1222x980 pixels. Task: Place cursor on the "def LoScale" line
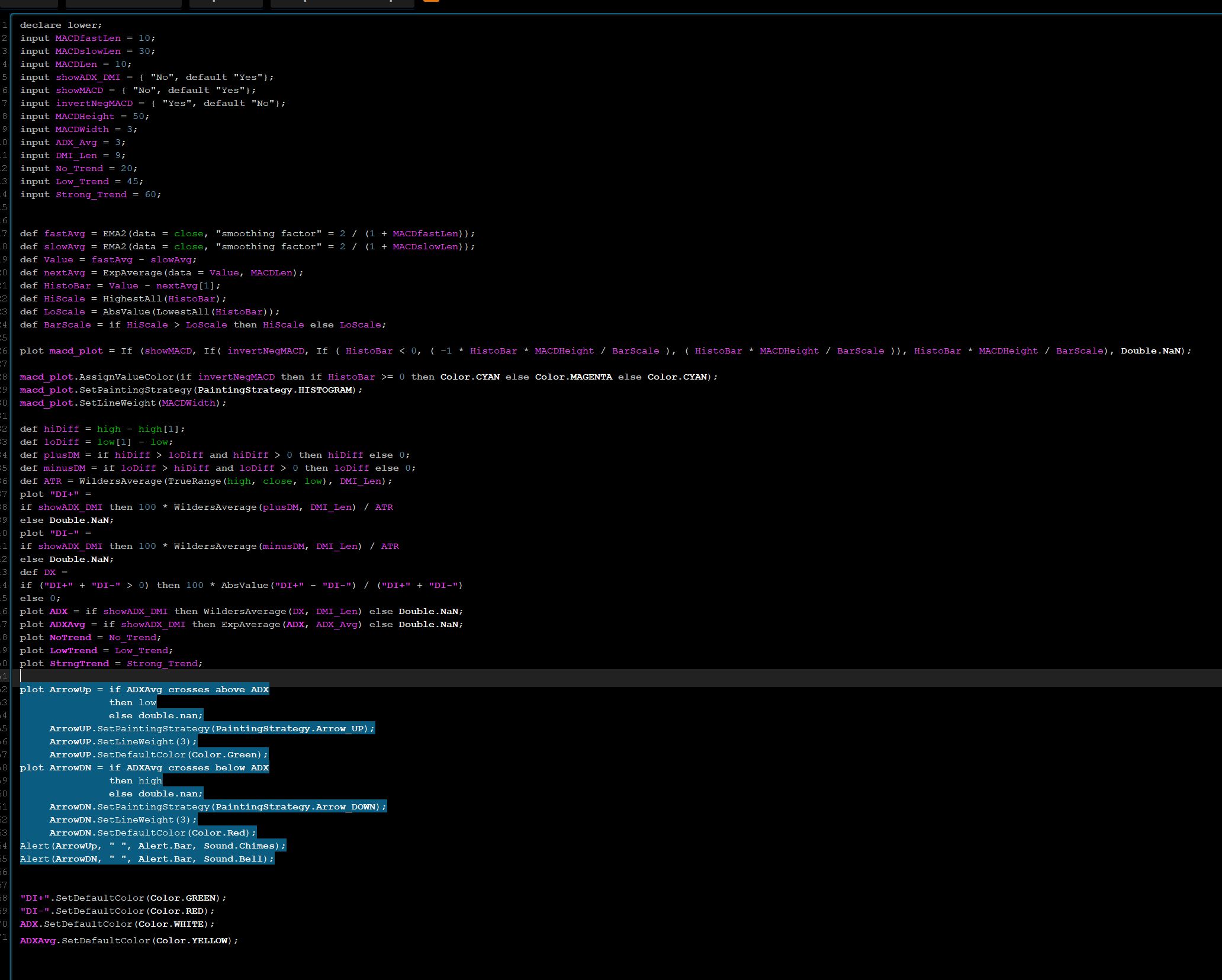coord(150,311)
